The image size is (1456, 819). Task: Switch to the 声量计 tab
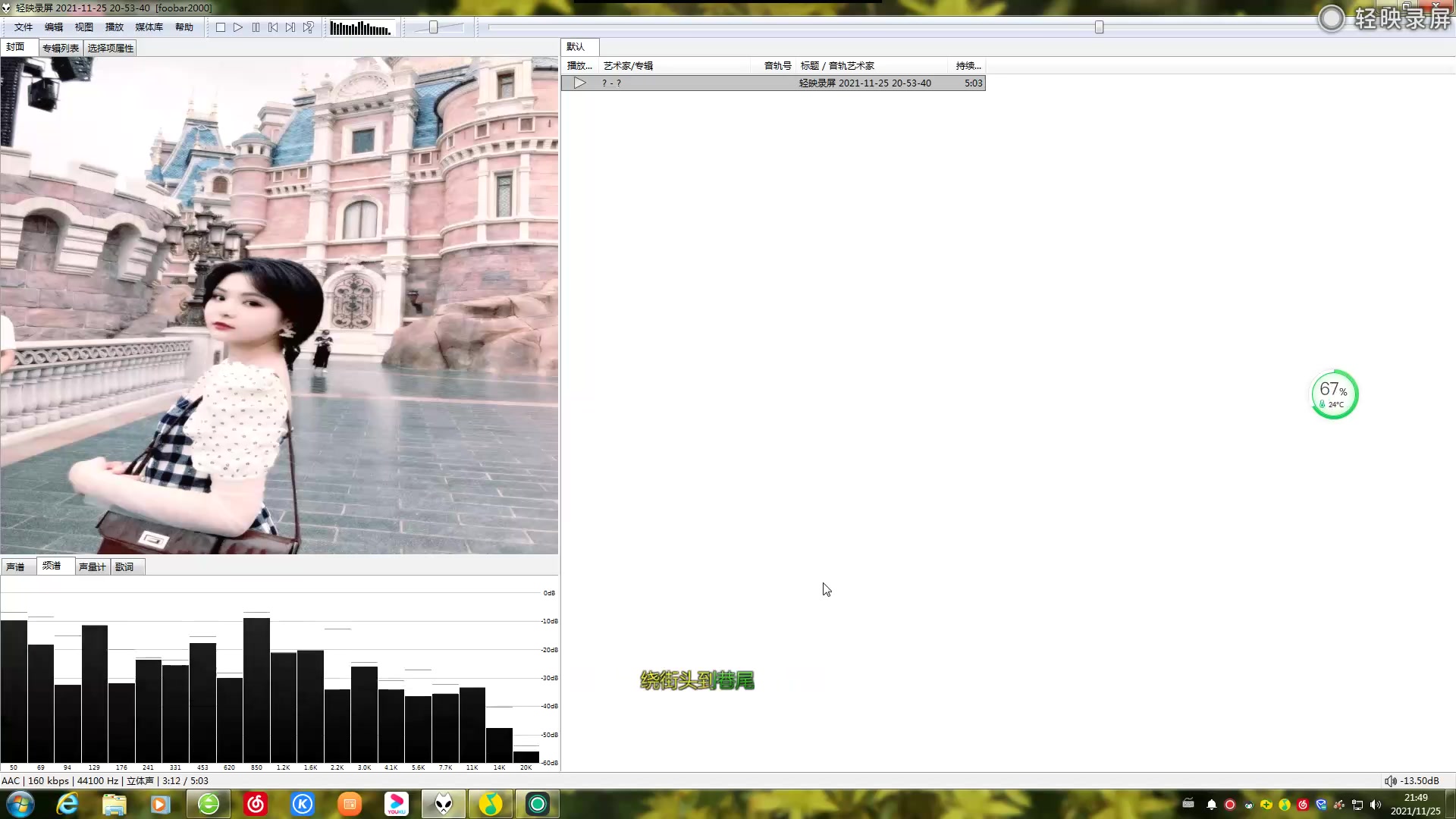tap(93, 566)
